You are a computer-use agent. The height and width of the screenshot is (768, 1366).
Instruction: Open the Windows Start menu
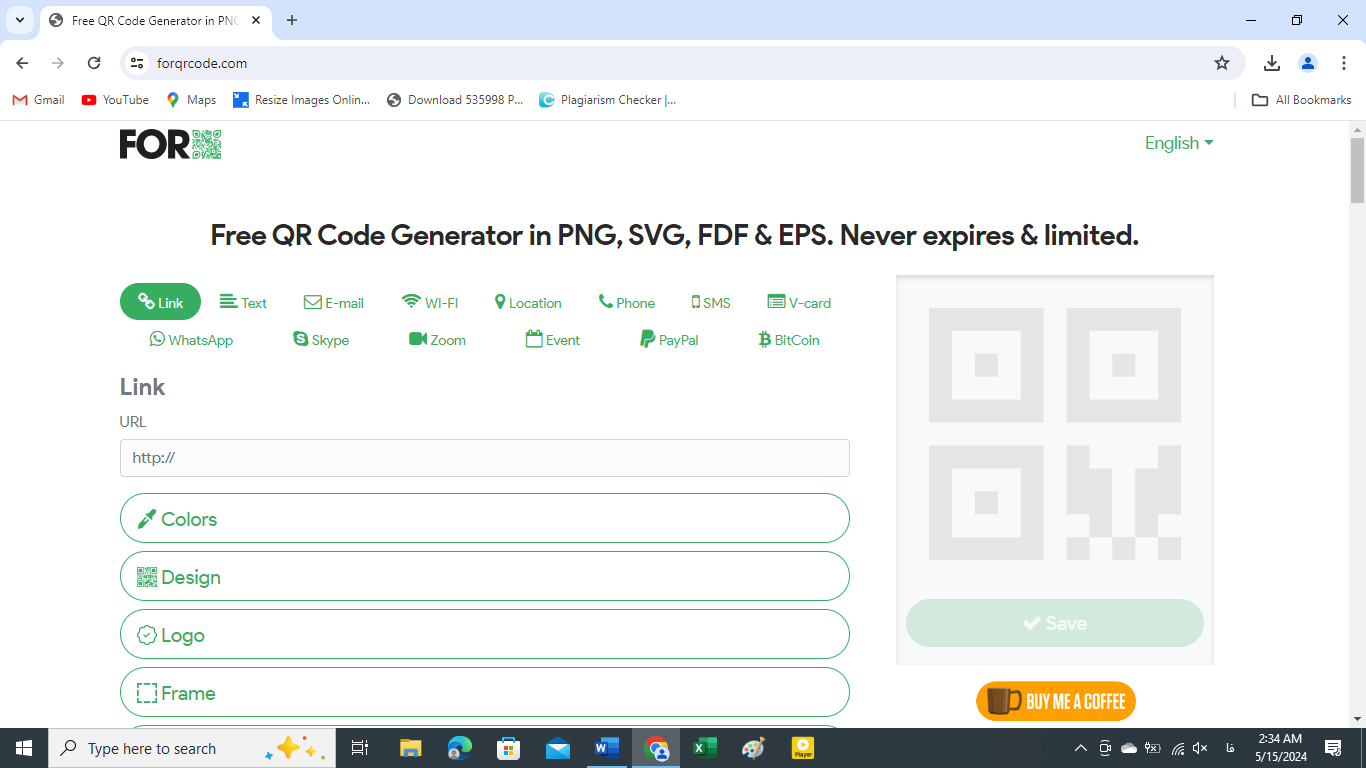click(24, 748)
